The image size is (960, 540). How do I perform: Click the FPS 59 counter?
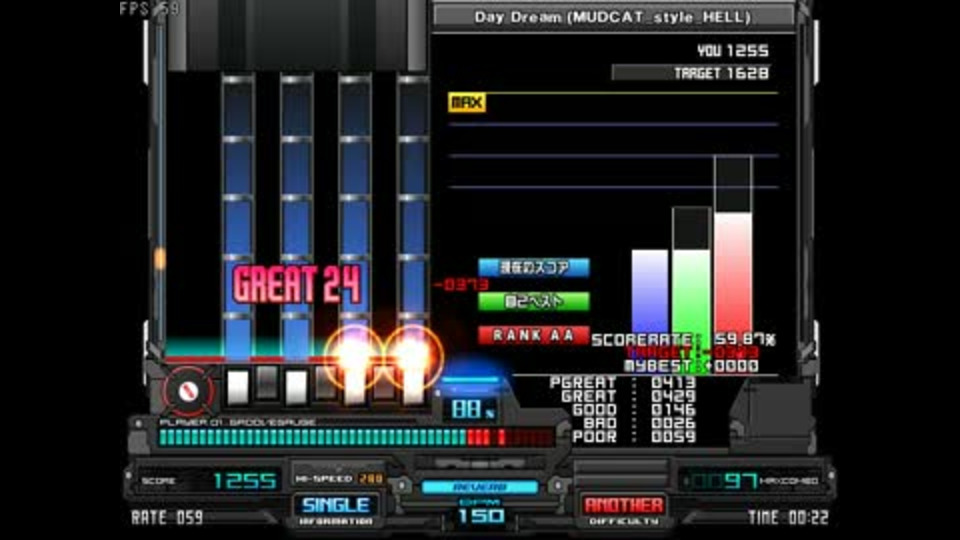(x=149, y=9)
